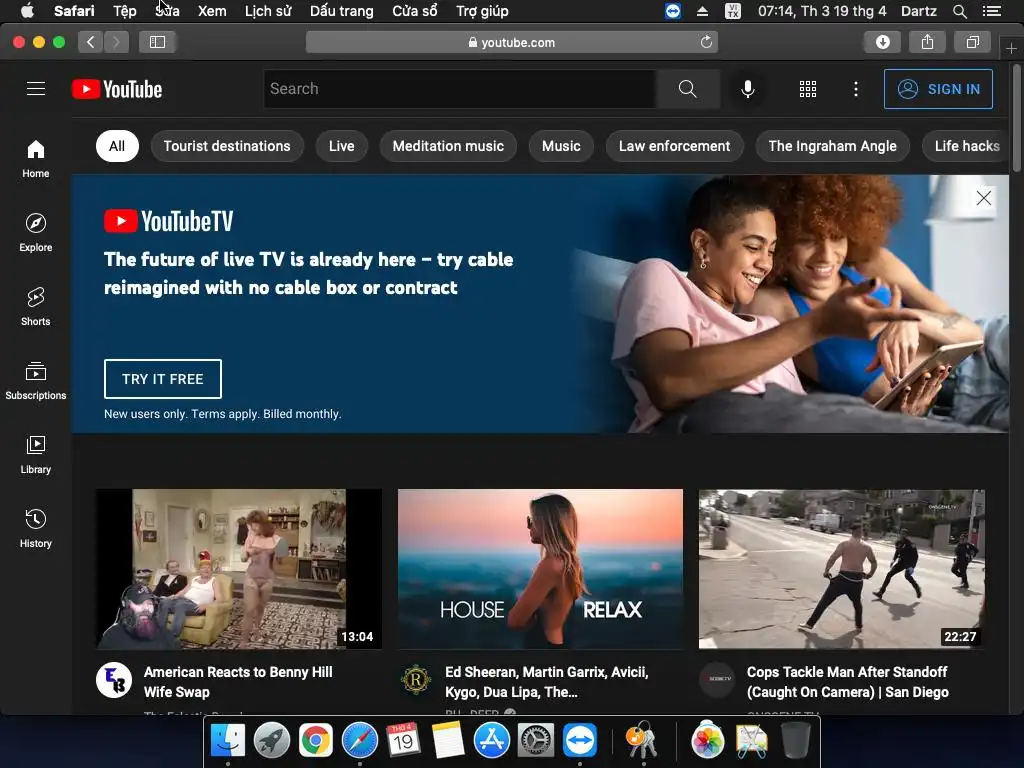Open the Benny Hill video thumbnail

tap(239, 569)
